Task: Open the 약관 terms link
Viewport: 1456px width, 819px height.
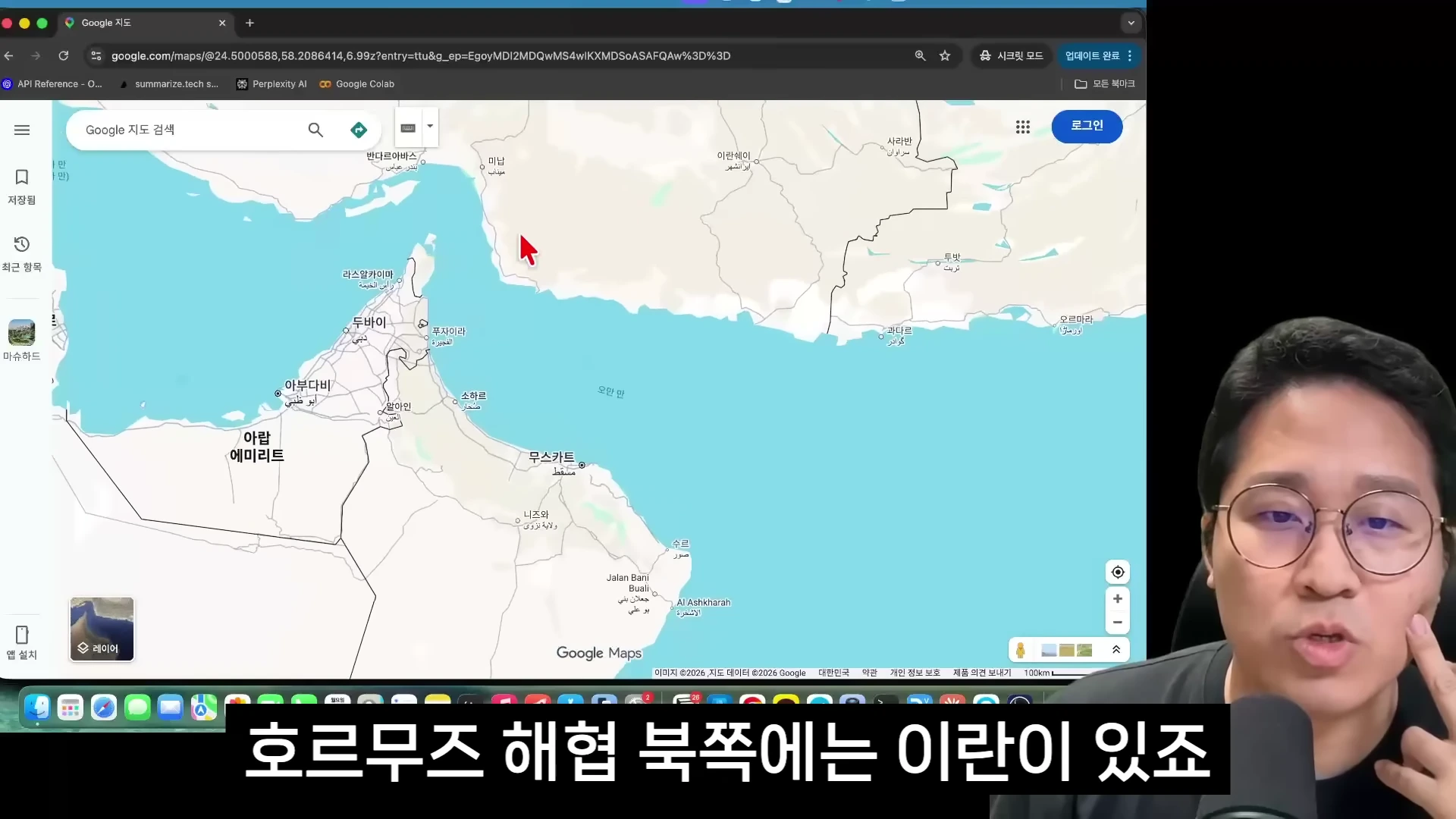Action: (869, 673)
